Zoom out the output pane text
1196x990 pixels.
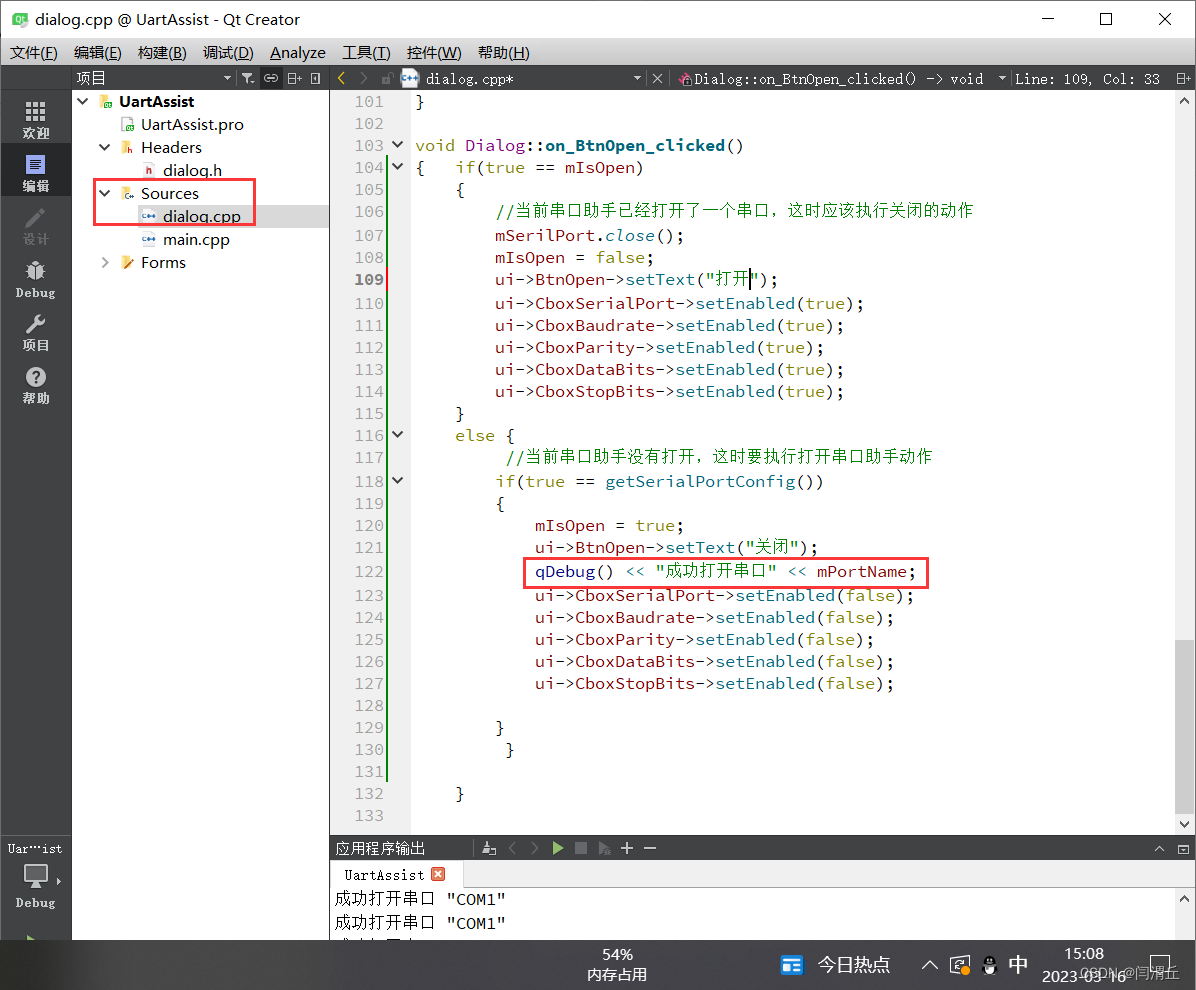(650, 848)
